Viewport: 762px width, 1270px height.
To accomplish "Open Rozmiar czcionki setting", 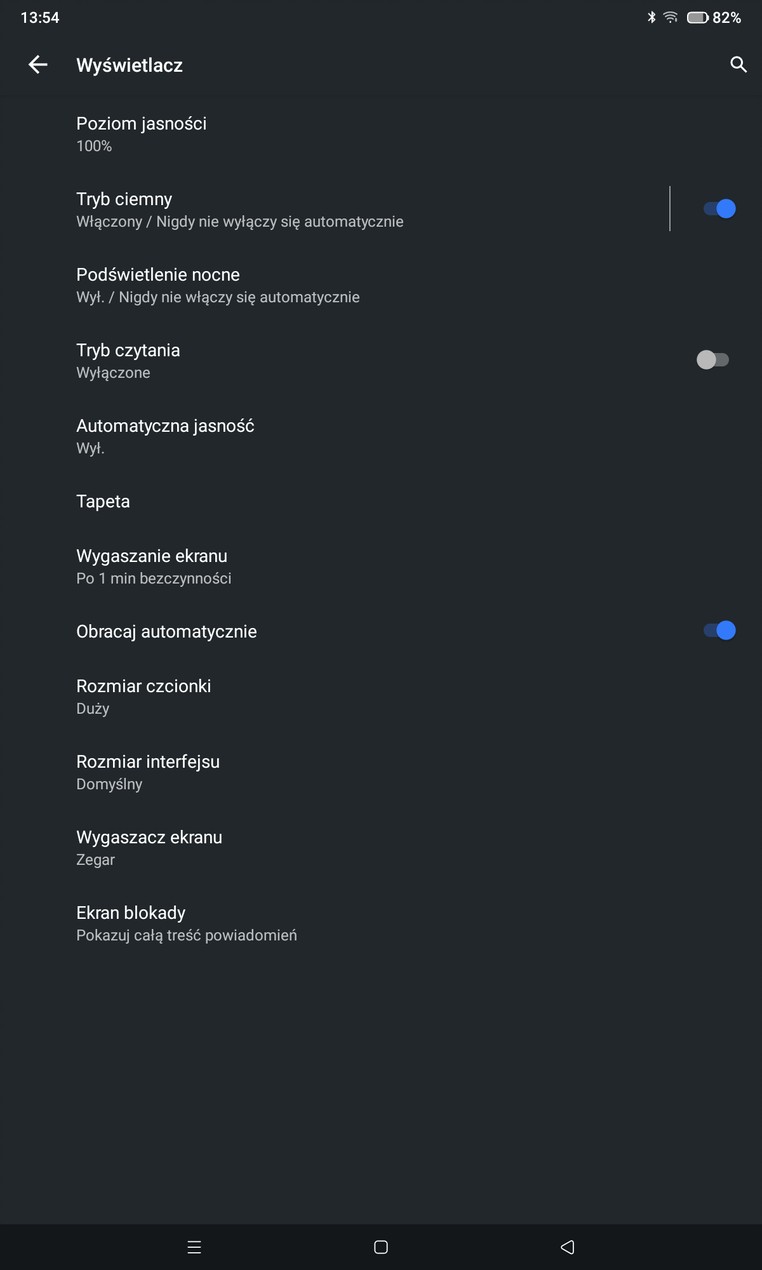I will coord(381,697).
